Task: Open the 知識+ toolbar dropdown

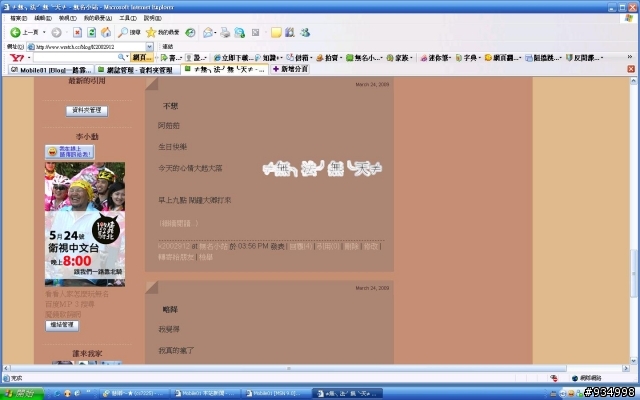Action: point(269,58)
